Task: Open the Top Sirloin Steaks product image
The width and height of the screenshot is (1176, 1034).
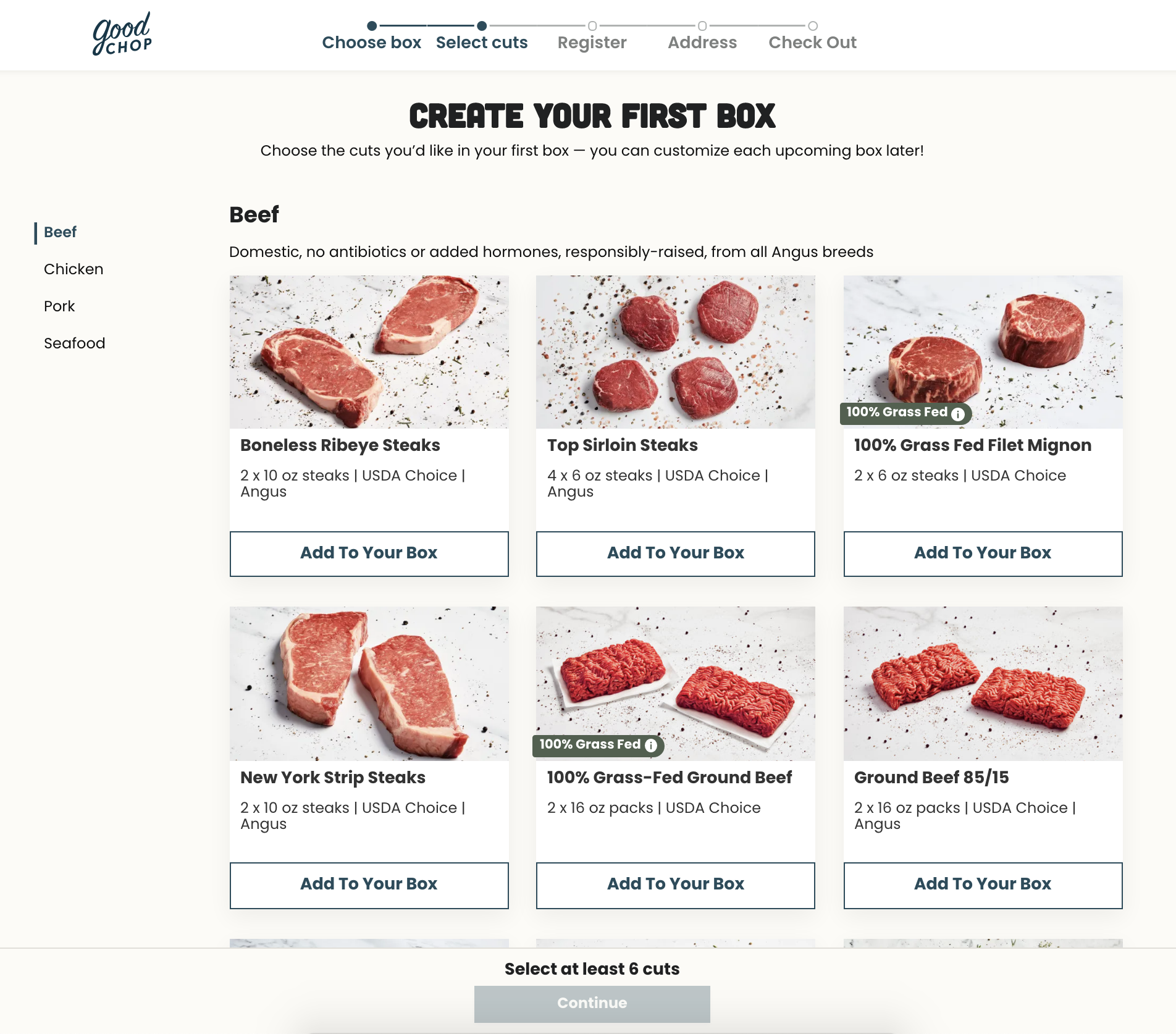Action: tap(676, 352)
